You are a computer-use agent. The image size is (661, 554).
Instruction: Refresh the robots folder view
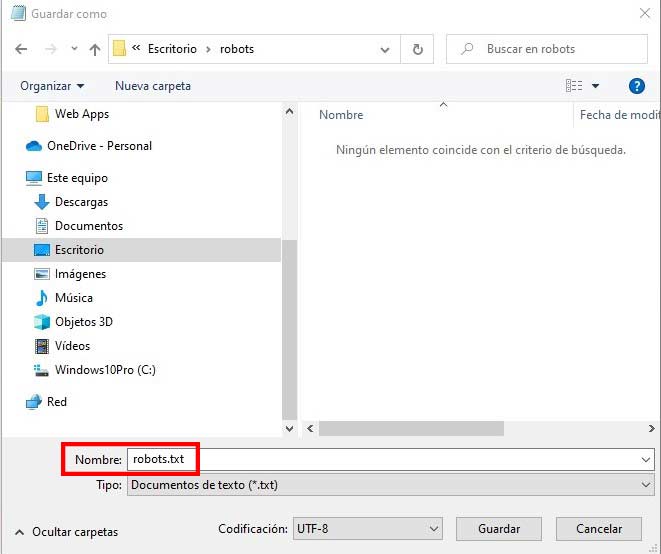[417, 49]
